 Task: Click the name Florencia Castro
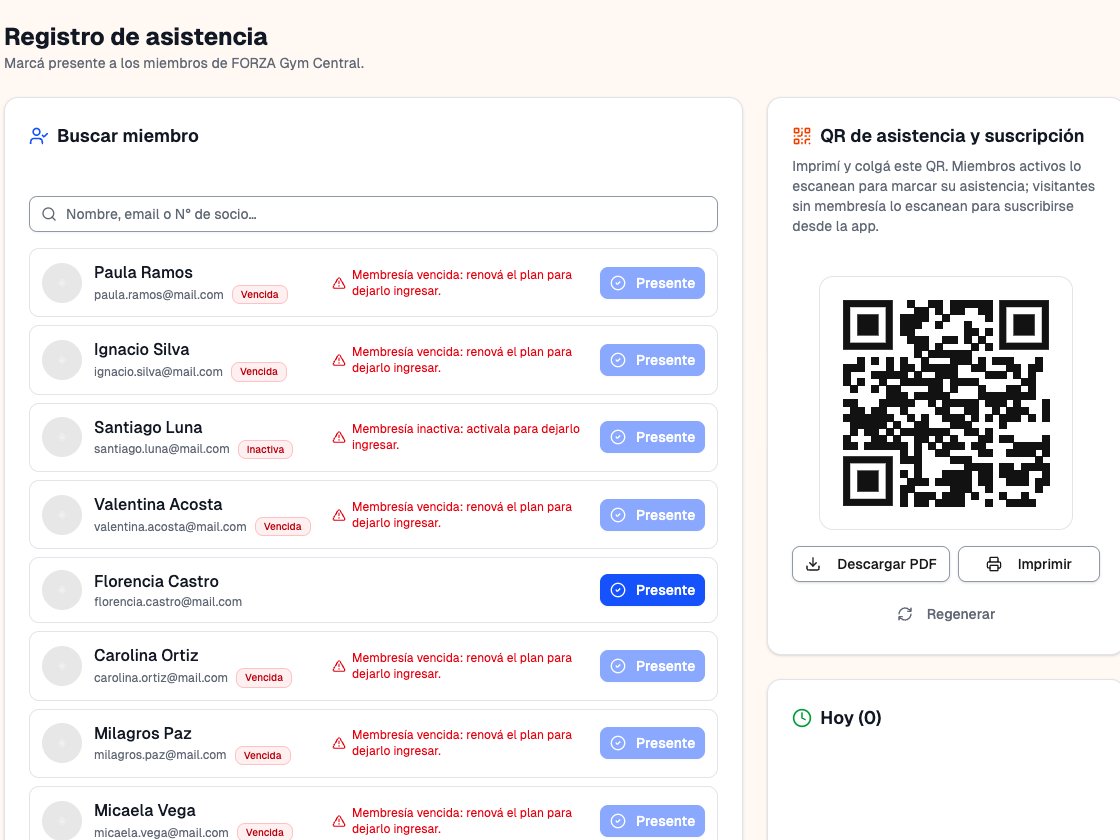156,581
